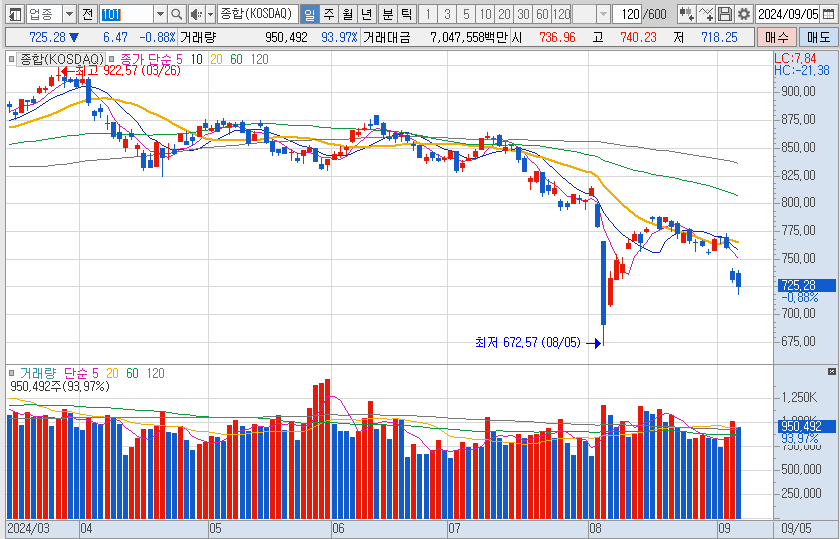Screen dimensions: 840x539
Task: Click the 매수 buy button
Action: tap(777, 38)
